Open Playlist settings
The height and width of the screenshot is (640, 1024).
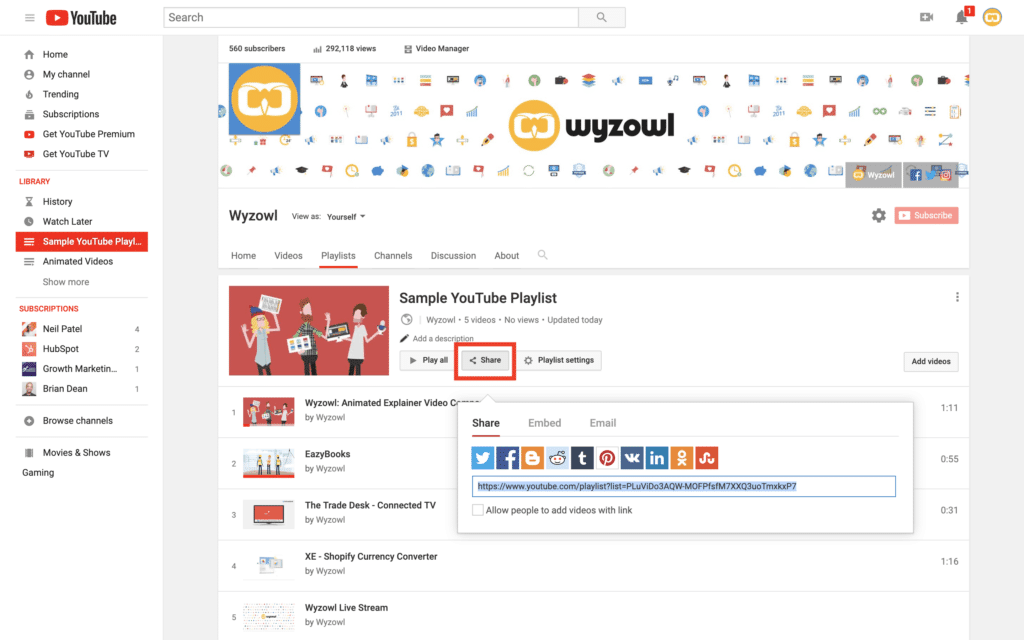tap(559, 360)
